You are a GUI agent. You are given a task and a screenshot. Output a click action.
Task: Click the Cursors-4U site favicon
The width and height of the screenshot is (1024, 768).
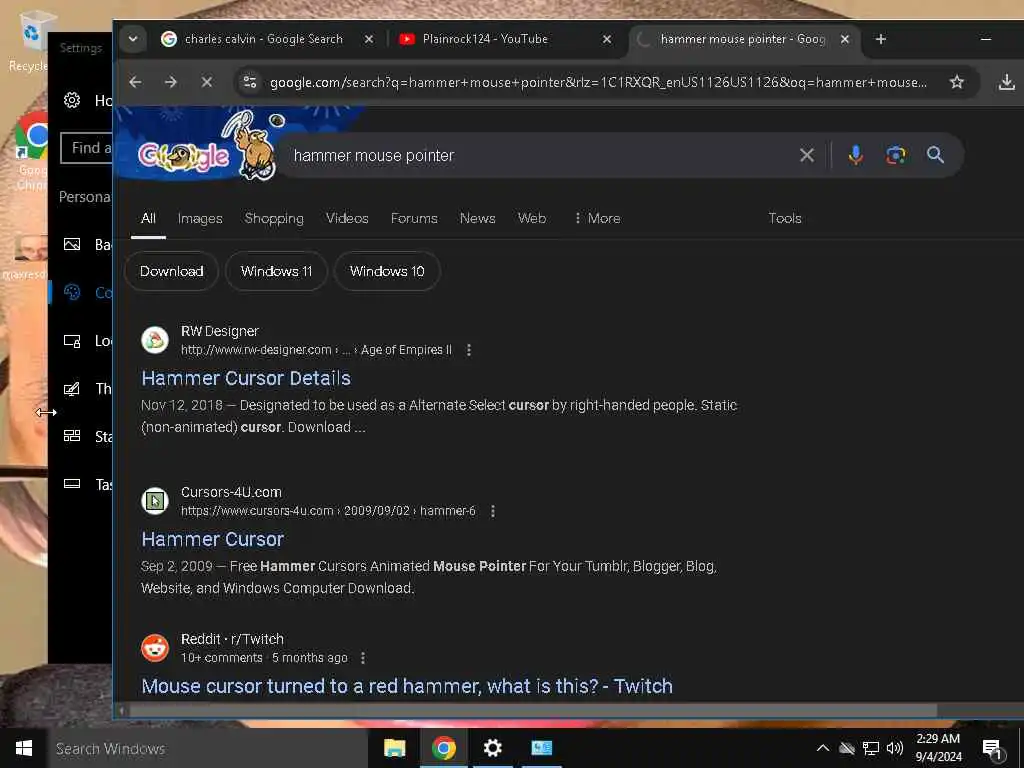pyautogui.click(x=155, y=501)
